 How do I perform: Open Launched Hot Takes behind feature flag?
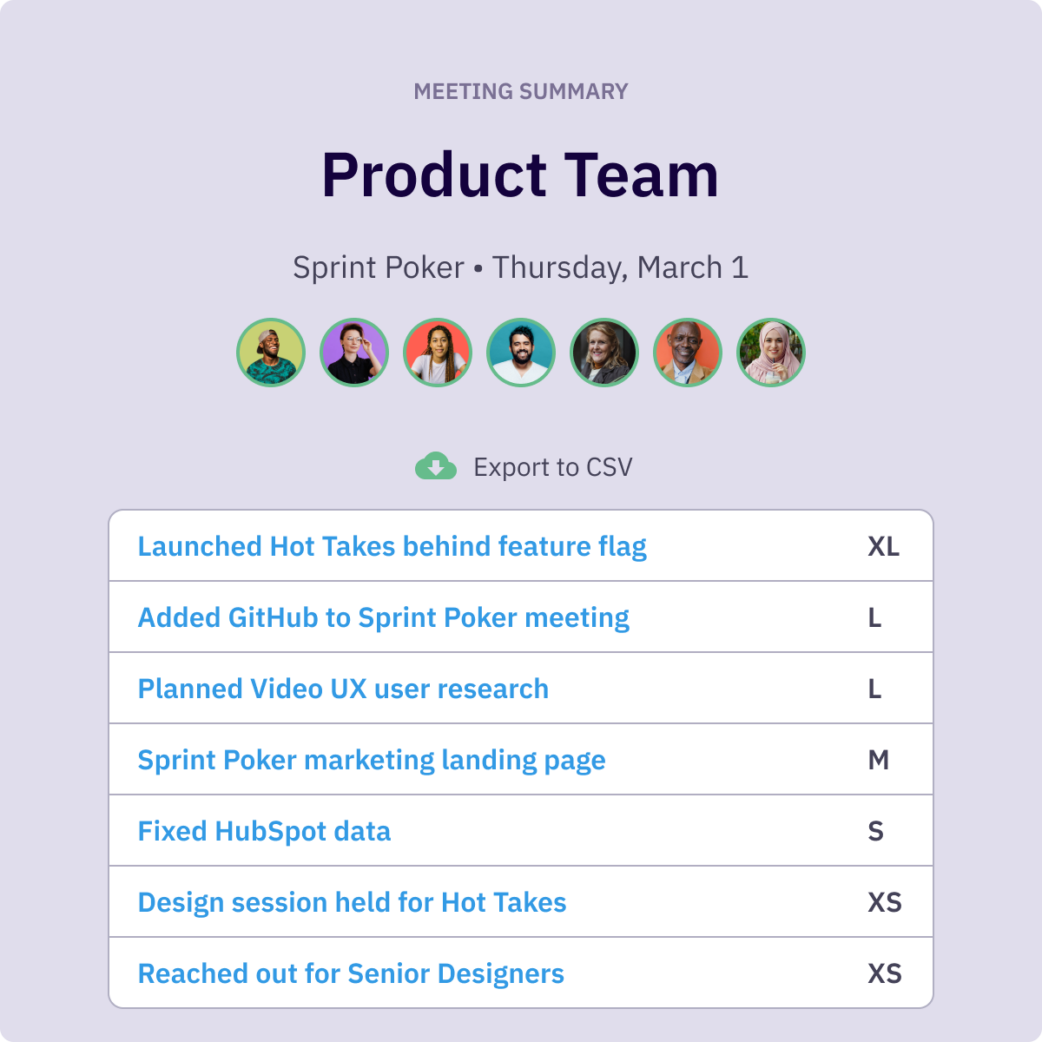click(x=392, y=546)
